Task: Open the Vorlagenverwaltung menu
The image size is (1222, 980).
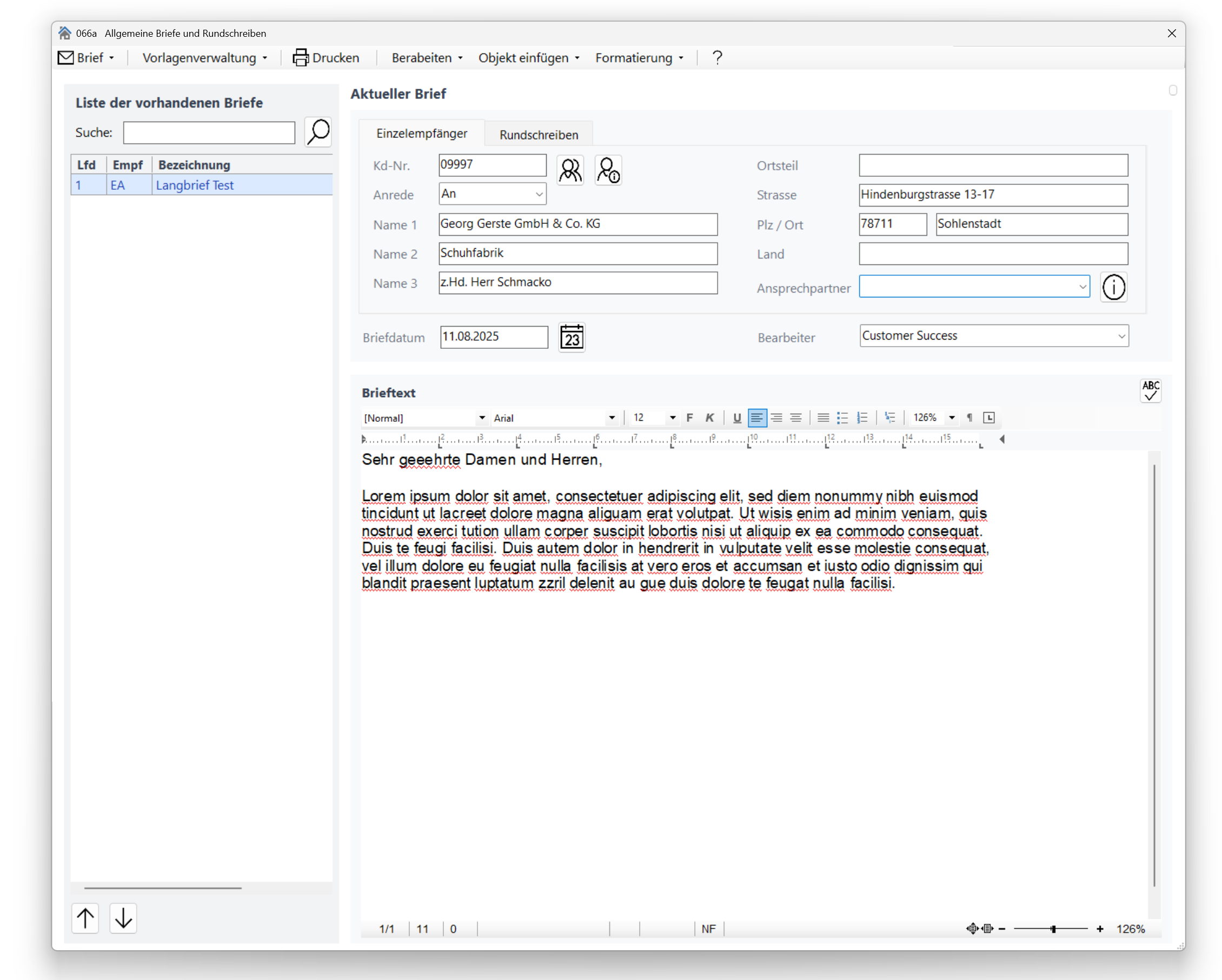Action: 204,58
